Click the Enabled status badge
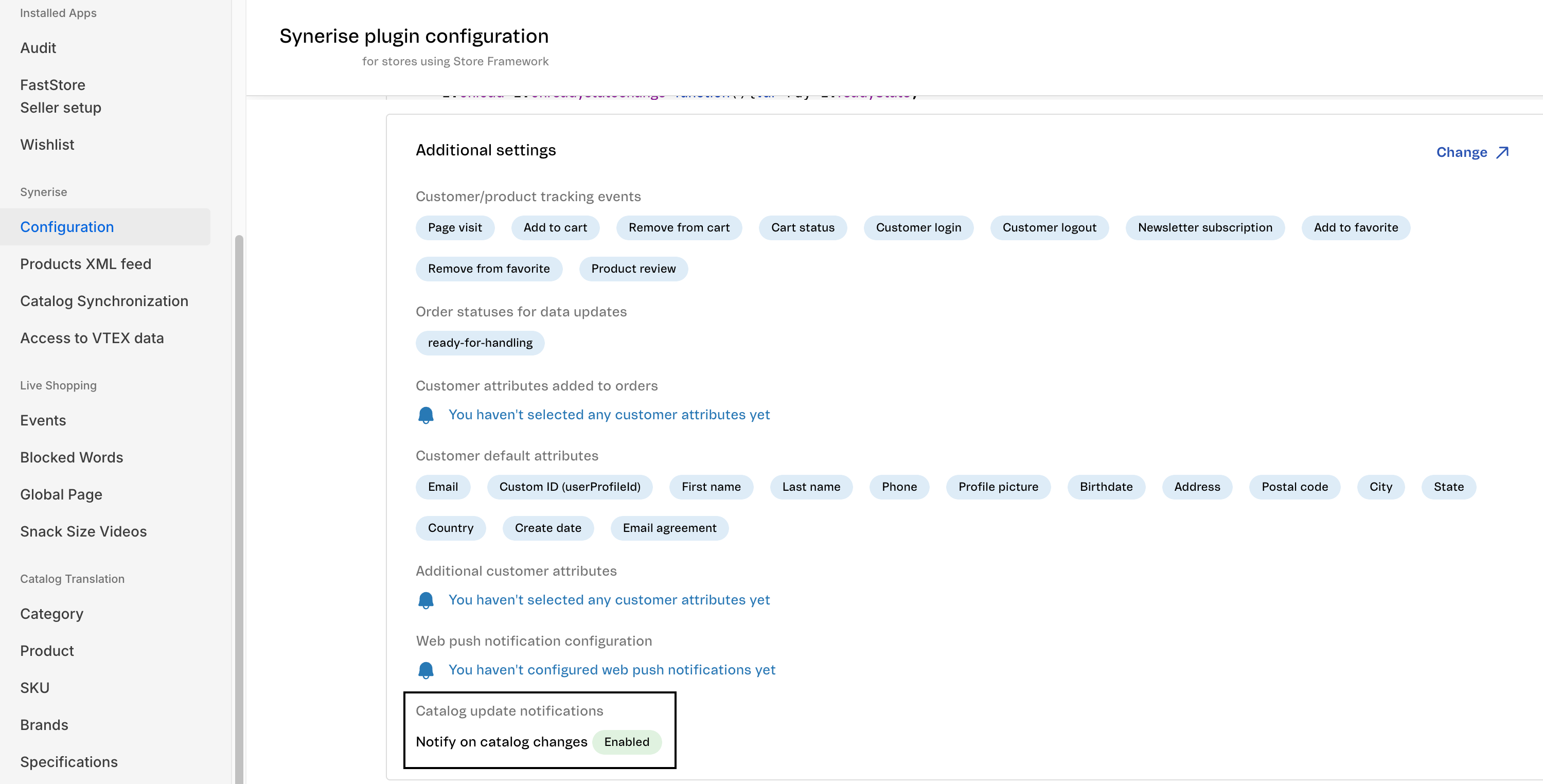This screenshot has height=784, width=1543. pos(627,742)
